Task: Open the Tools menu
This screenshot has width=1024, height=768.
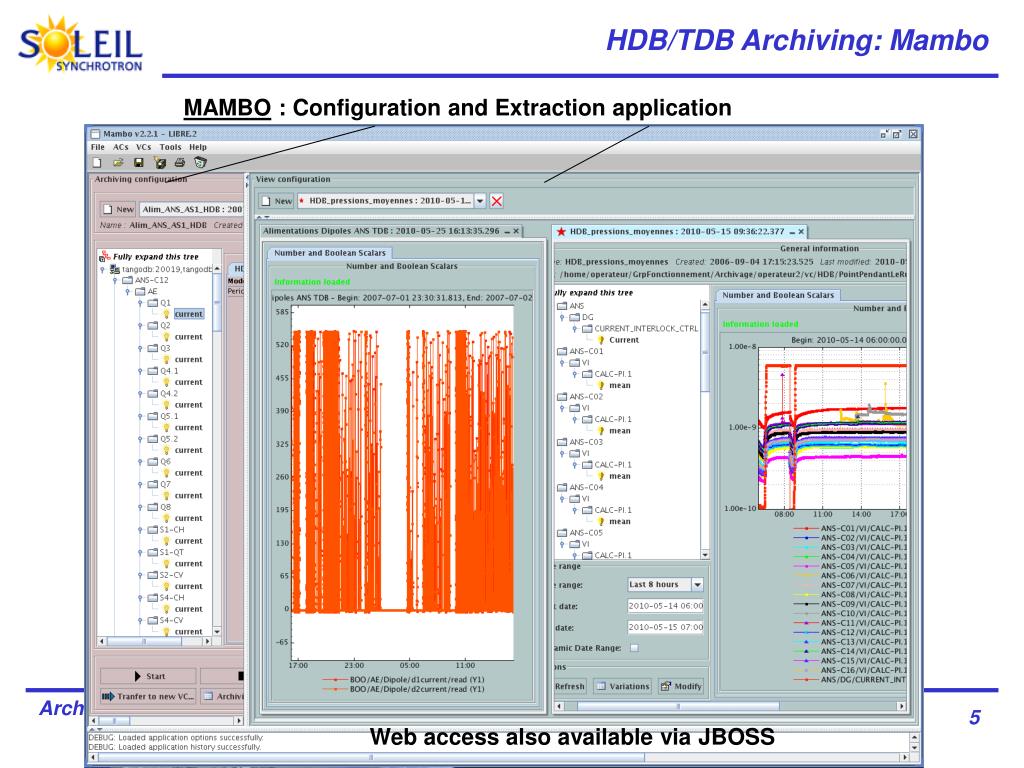Action: click(170, 148)
